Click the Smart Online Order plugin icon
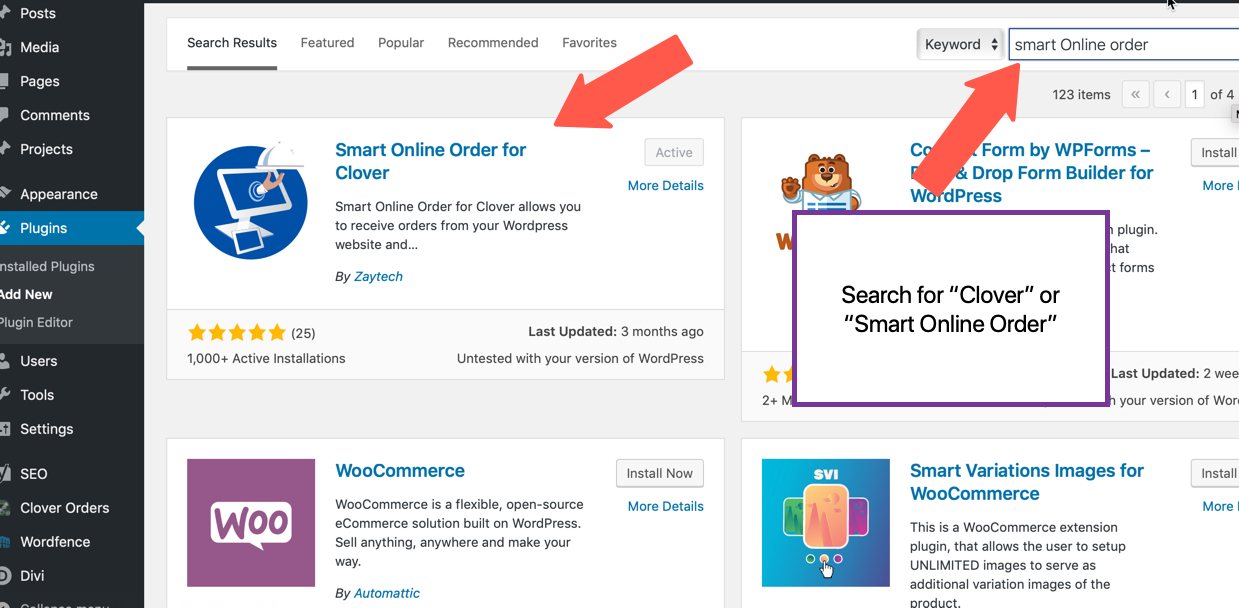The height and width of the screenshot is (608, 1239). click(x=251, y=202)
